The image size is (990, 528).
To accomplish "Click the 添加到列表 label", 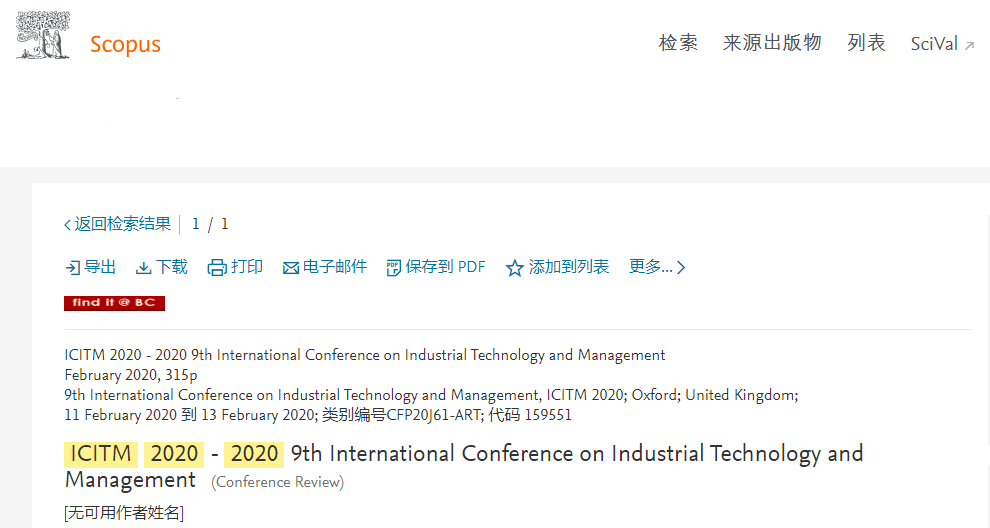I will coord(569,267).
